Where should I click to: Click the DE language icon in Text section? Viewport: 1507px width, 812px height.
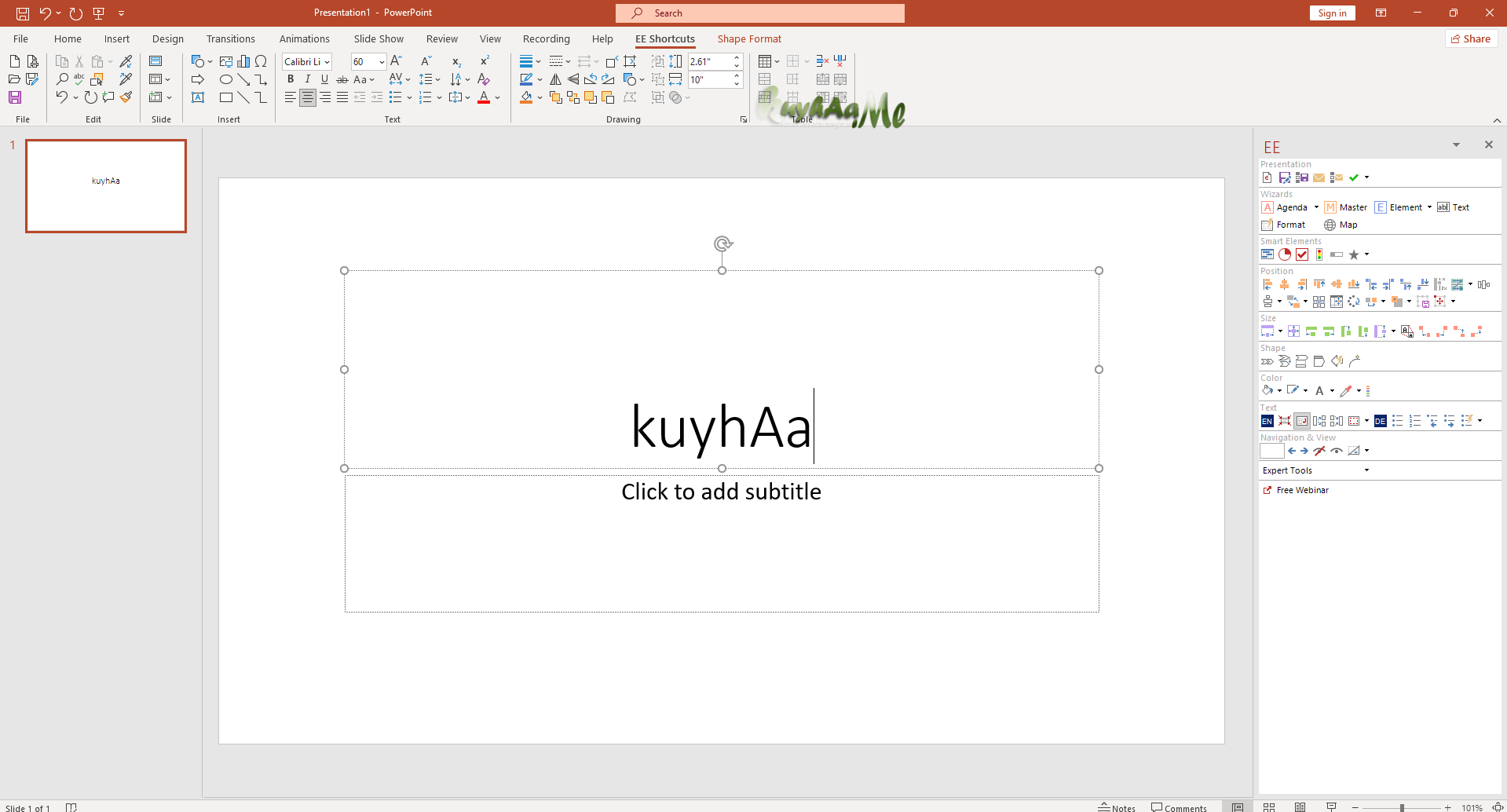pos(1381,421)
